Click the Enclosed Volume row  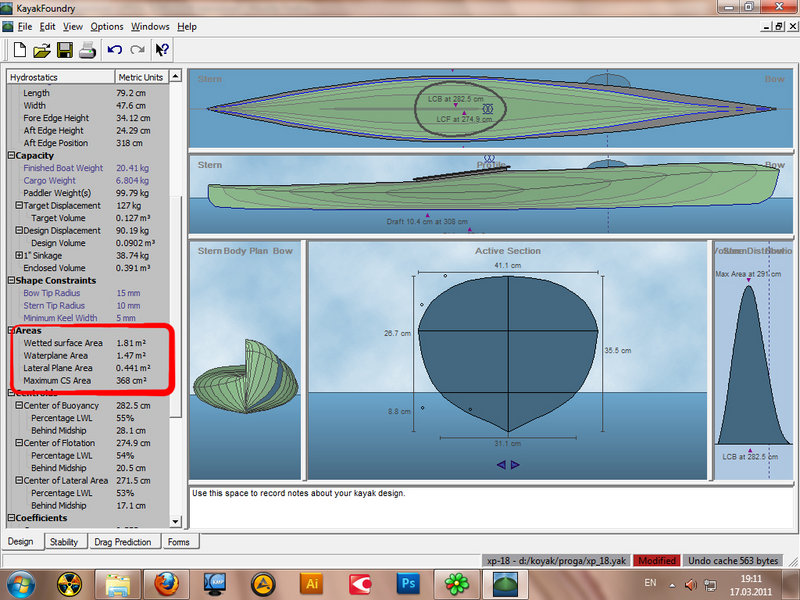pos(88,268)
